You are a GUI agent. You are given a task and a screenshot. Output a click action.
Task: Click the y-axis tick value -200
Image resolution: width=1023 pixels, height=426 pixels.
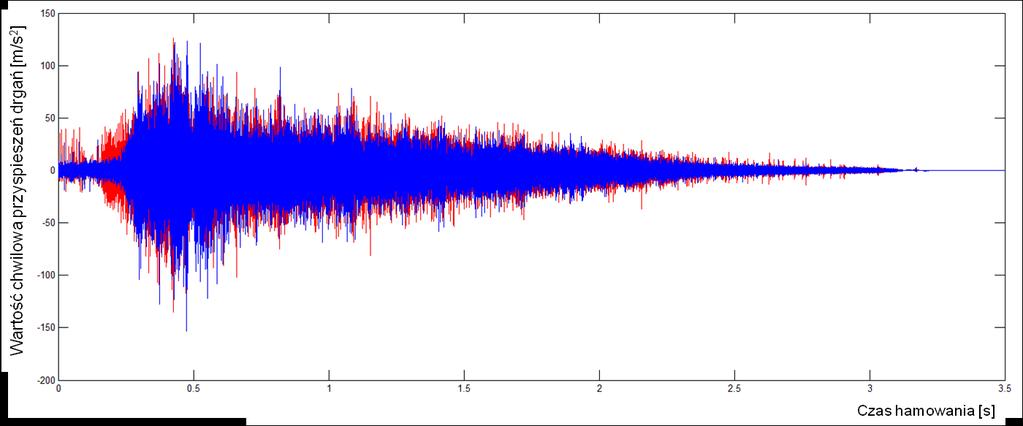[x=44, y=379]
